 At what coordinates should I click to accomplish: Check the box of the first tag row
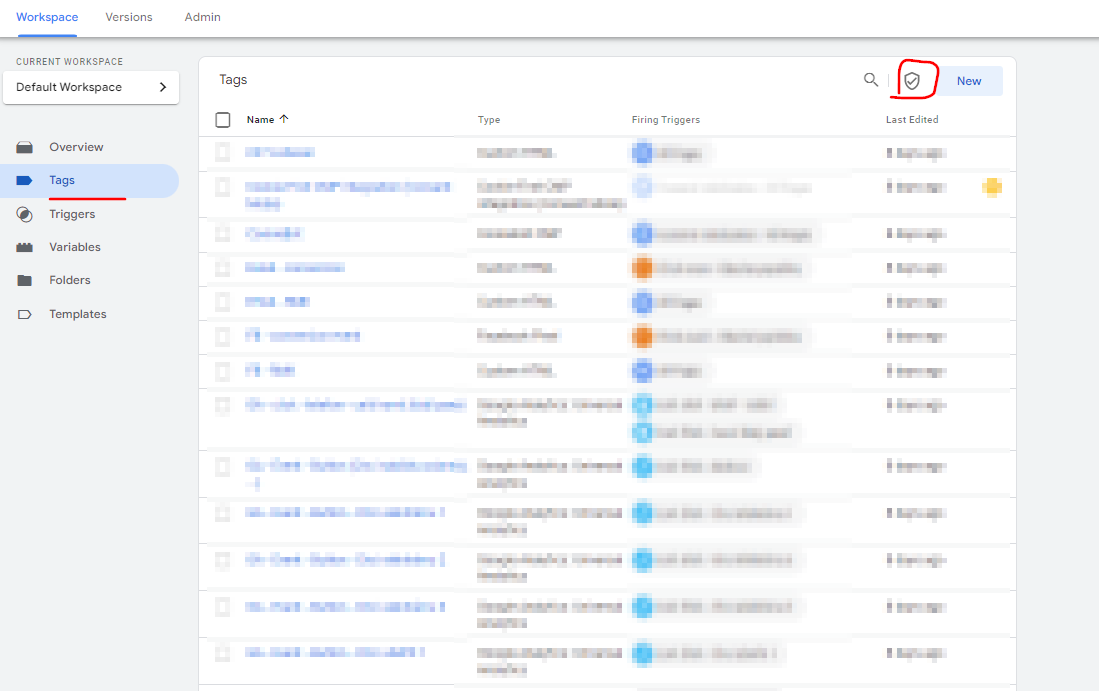223,153
